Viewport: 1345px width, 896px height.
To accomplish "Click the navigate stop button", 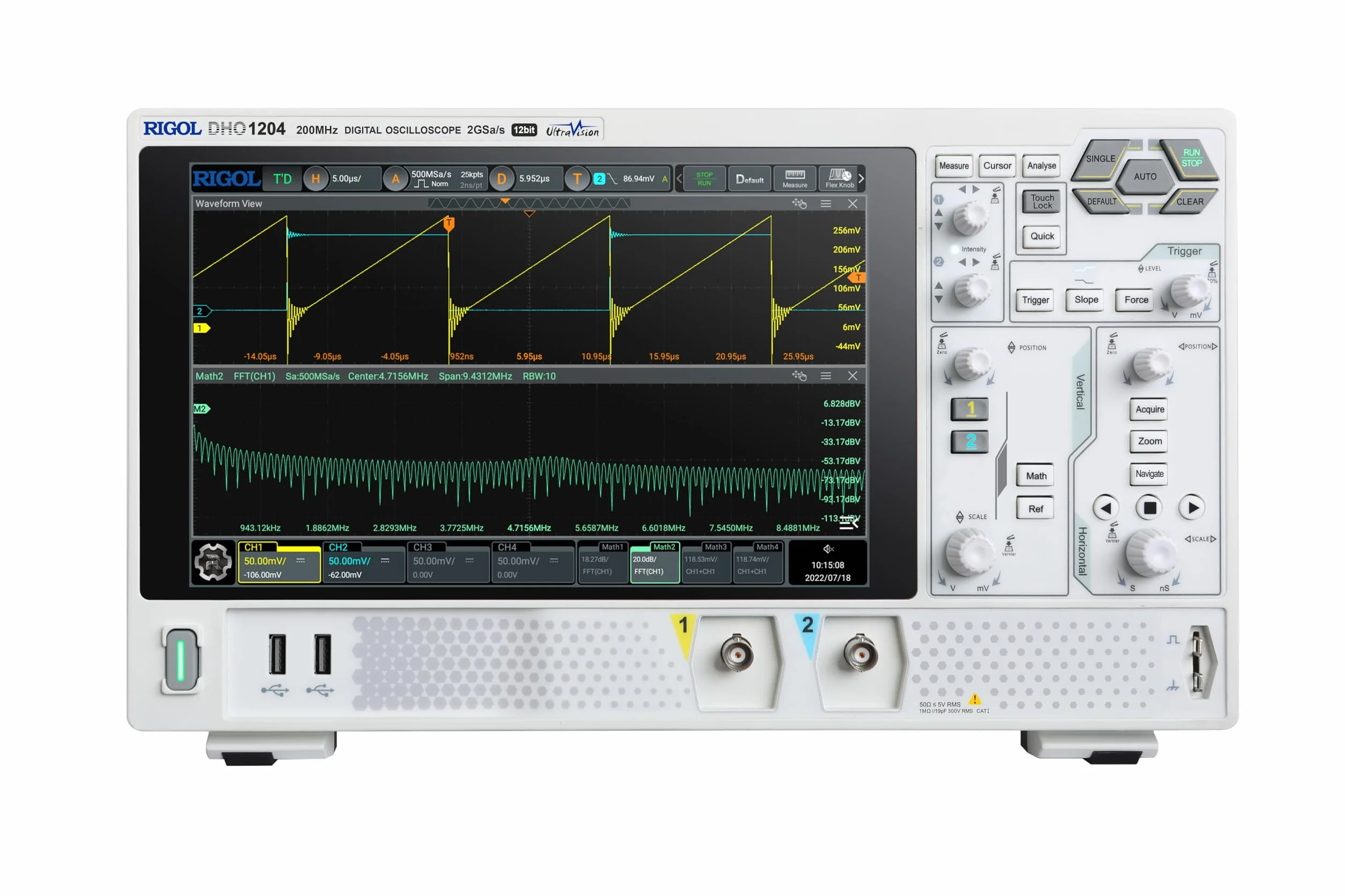I will 1149,507.
